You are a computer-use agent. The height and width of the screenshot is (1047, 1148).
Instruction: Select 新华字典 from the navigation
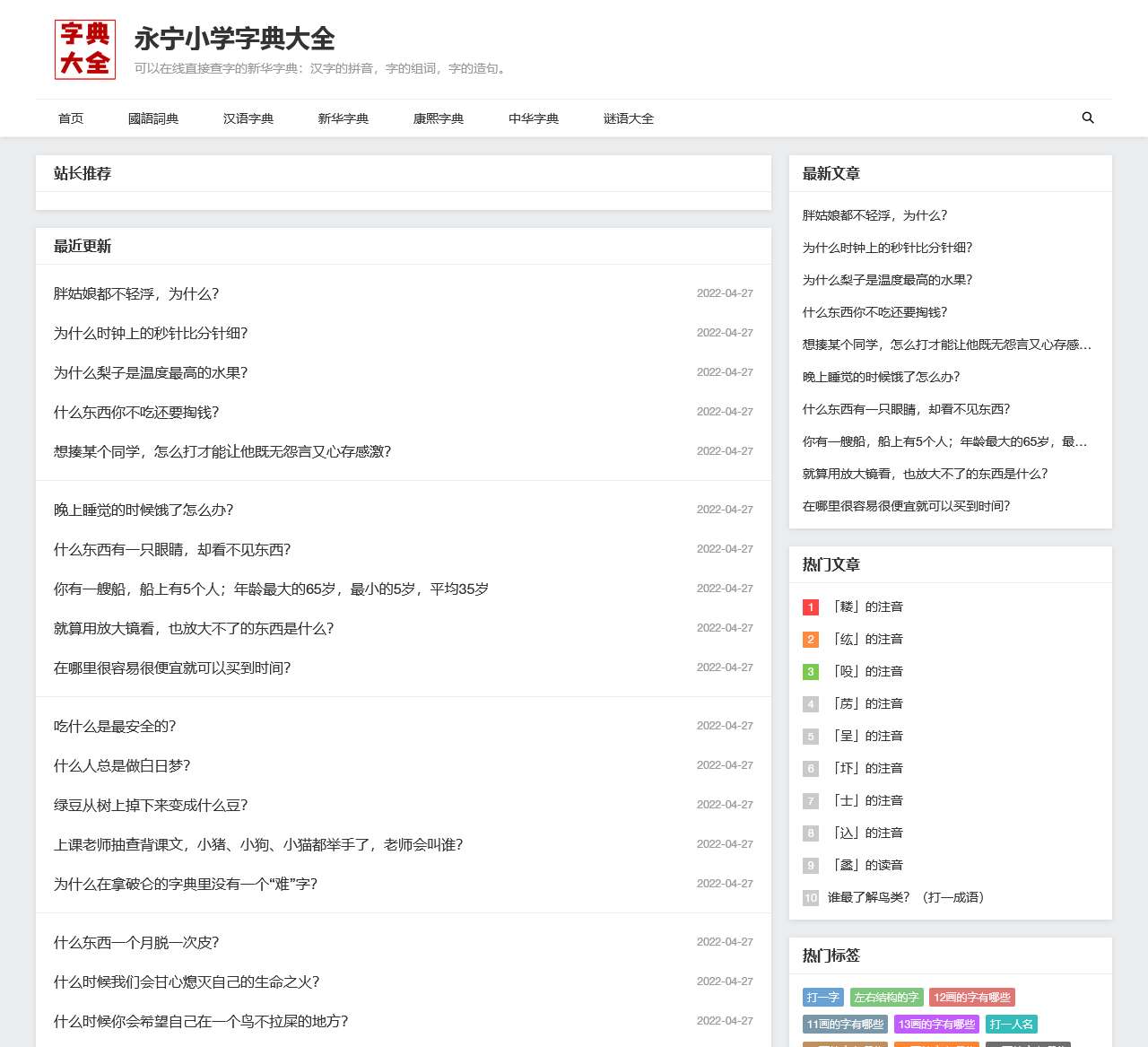tap(344, 118)
